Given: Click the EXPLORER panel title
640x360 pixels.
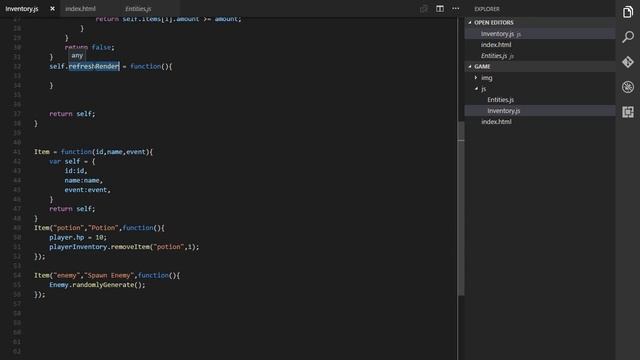Looking at the screenshot, I should click(x=487, y=9).
